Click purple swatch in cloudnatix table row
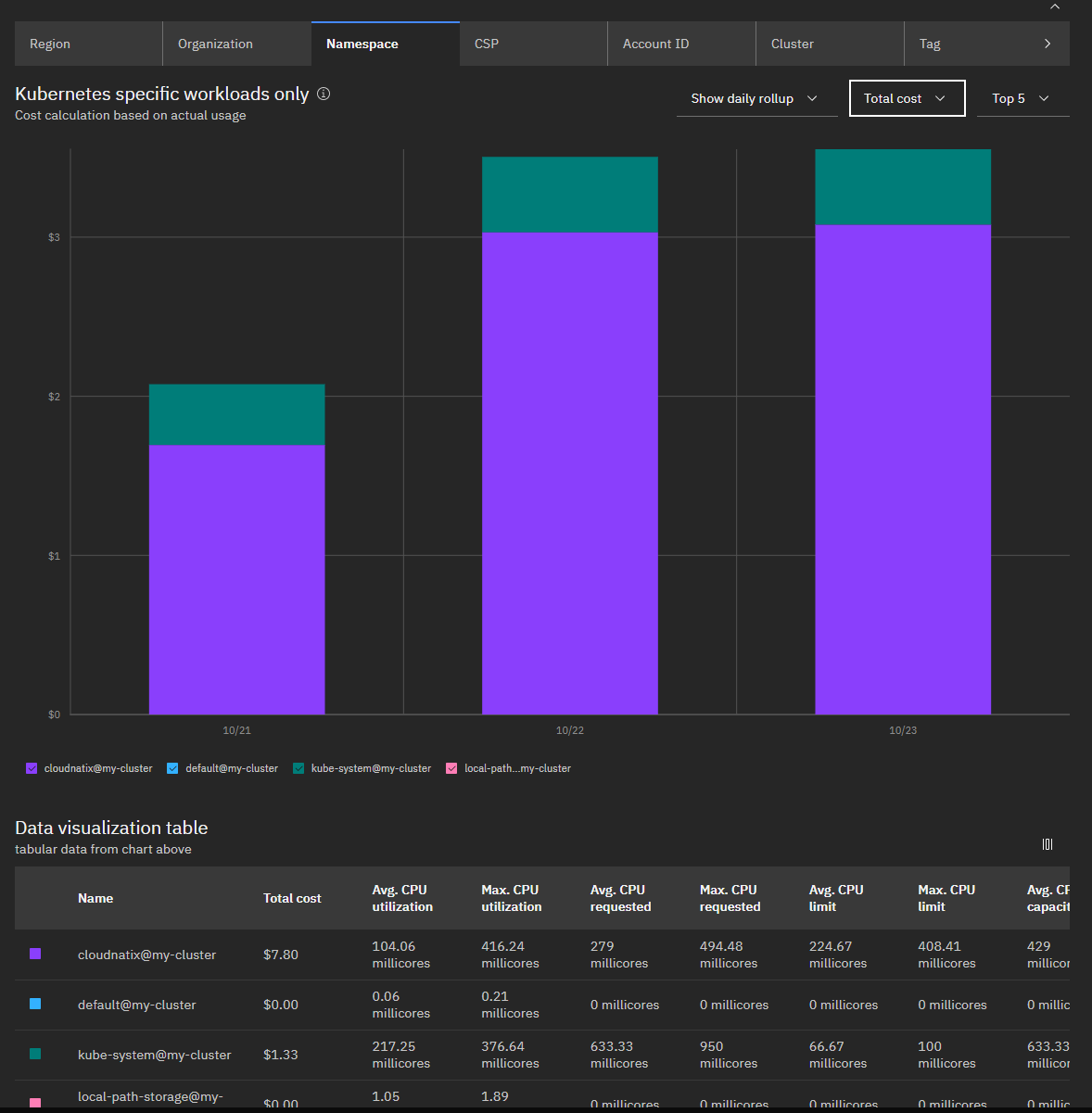This screenshot has width=1092, height=1113. click(35, 954)
